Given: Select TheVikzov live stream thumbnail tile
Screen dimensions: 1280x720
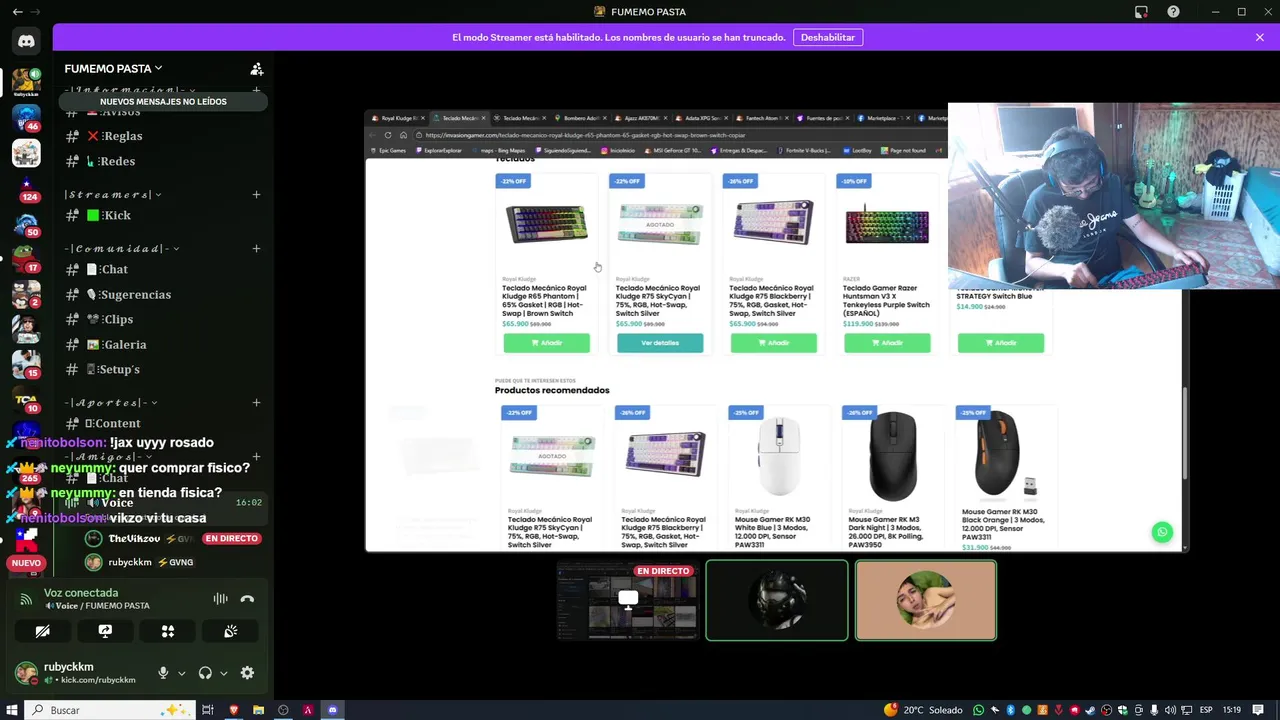Looking at the screenshot, I should (627, 600).
